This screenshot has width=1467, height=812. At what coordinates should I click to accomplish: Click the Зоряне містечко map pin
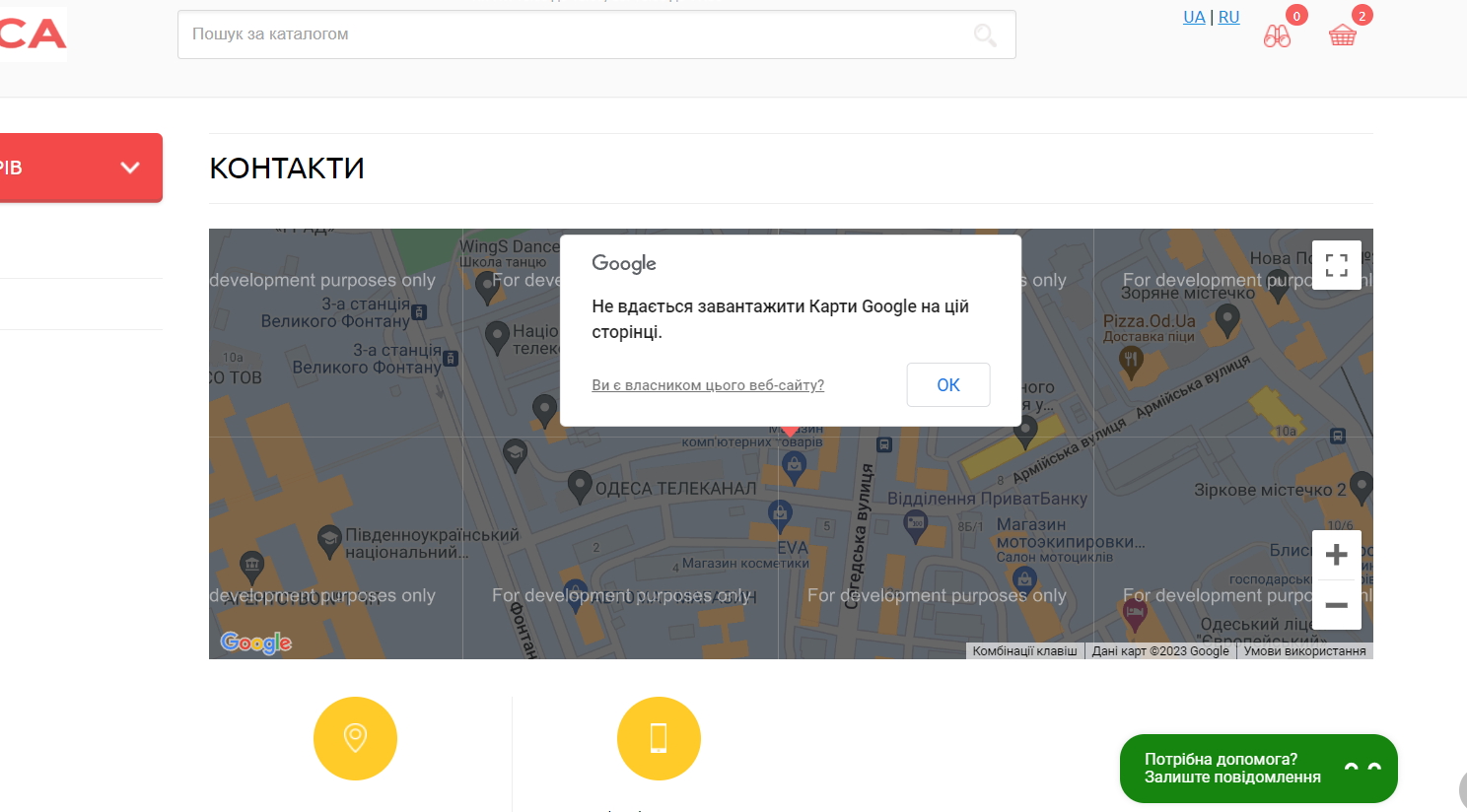point(1227,319)
